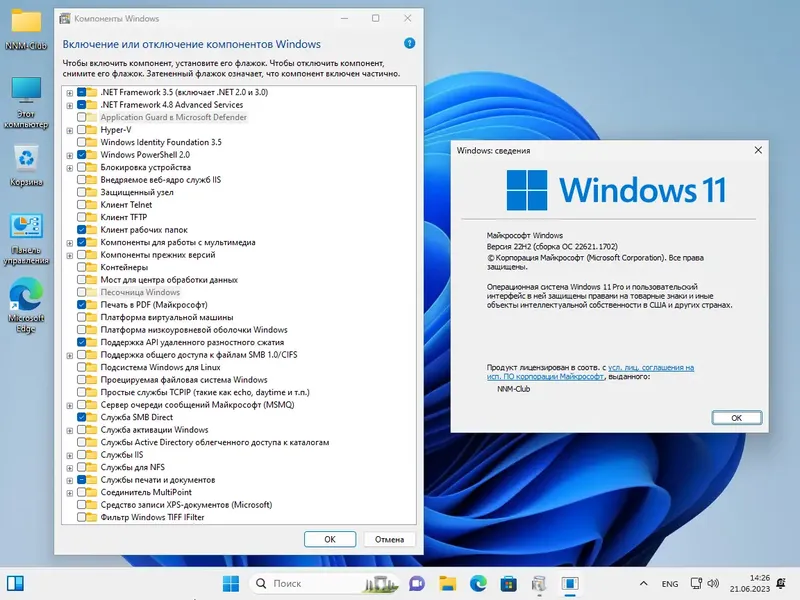
Task: Launch the Microsoft Edge desktop shortcut
Action: pyautogui.click(x=26, y=306)
